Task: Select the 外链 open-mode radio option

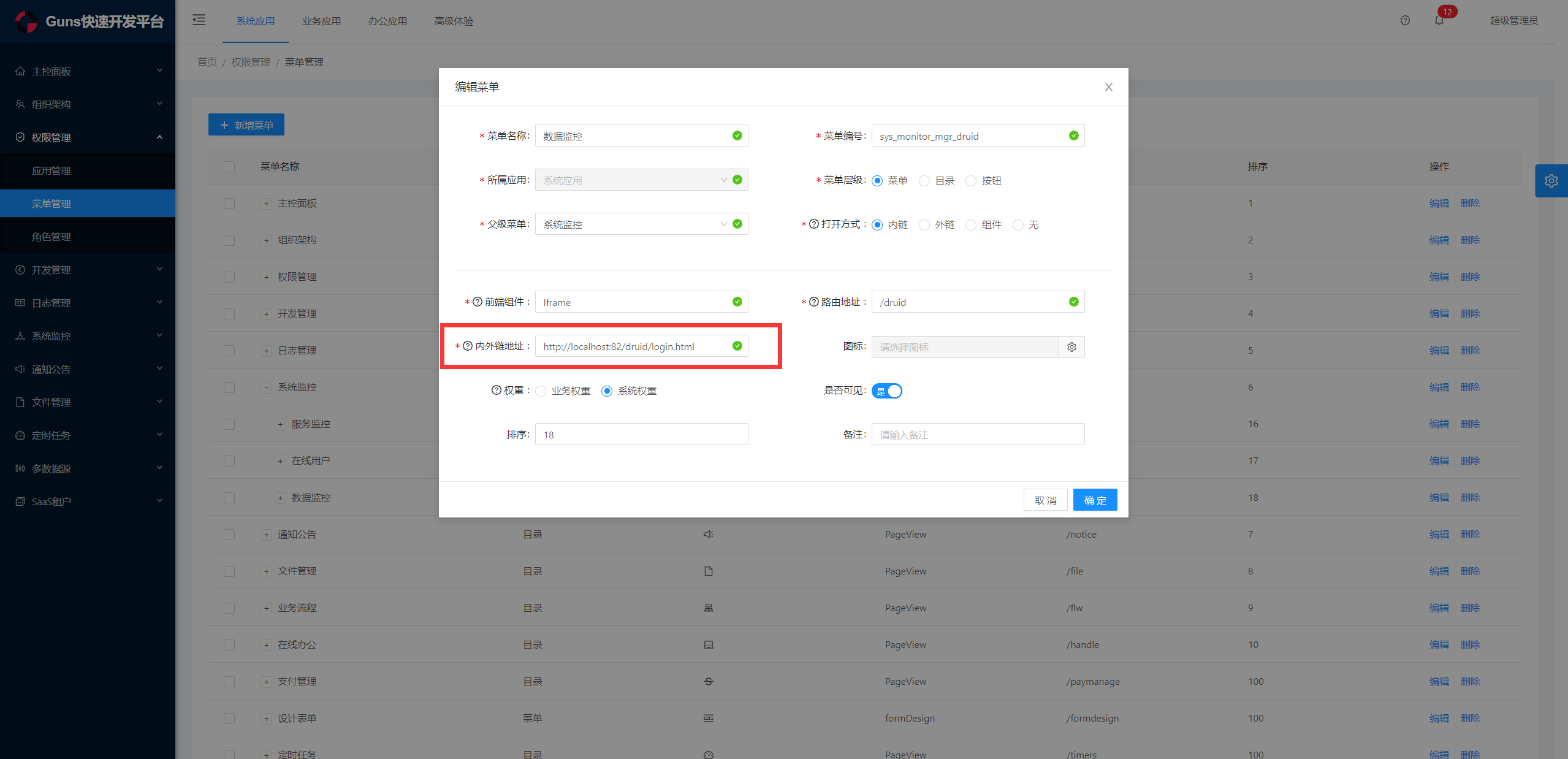Action: click(924, 225)
